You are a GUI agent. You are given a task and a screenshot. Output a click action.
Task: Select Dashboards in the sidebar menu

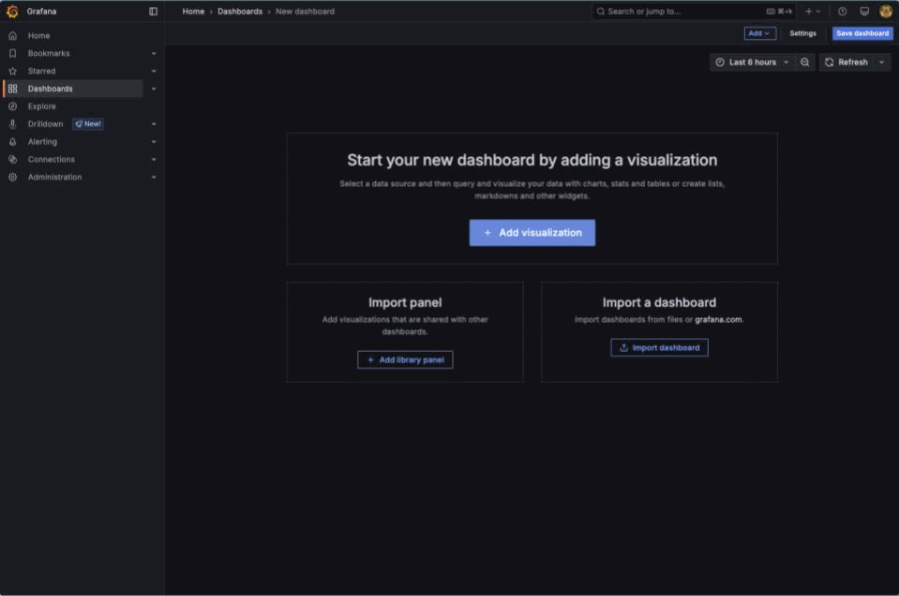[50, 89]
